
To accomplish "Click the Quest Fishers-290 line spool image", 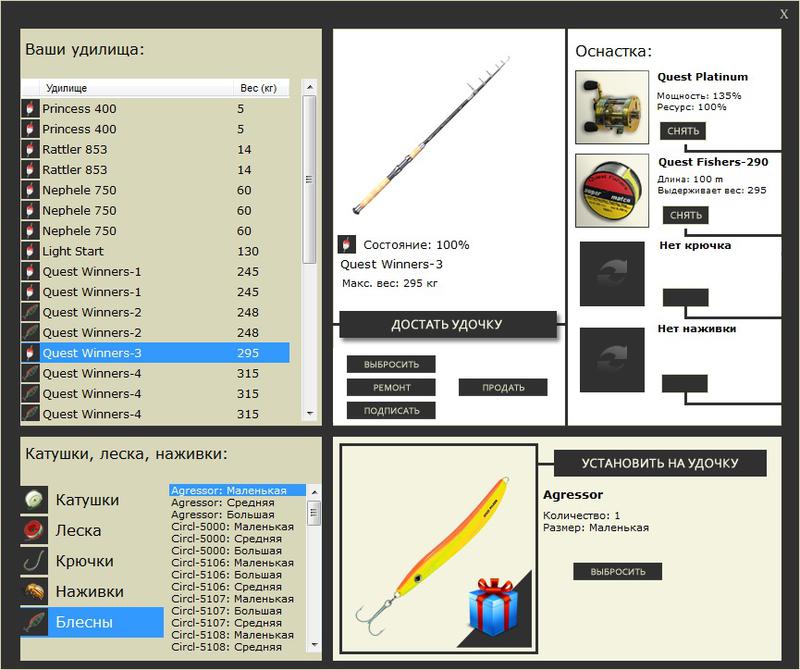I will point(612,191).
